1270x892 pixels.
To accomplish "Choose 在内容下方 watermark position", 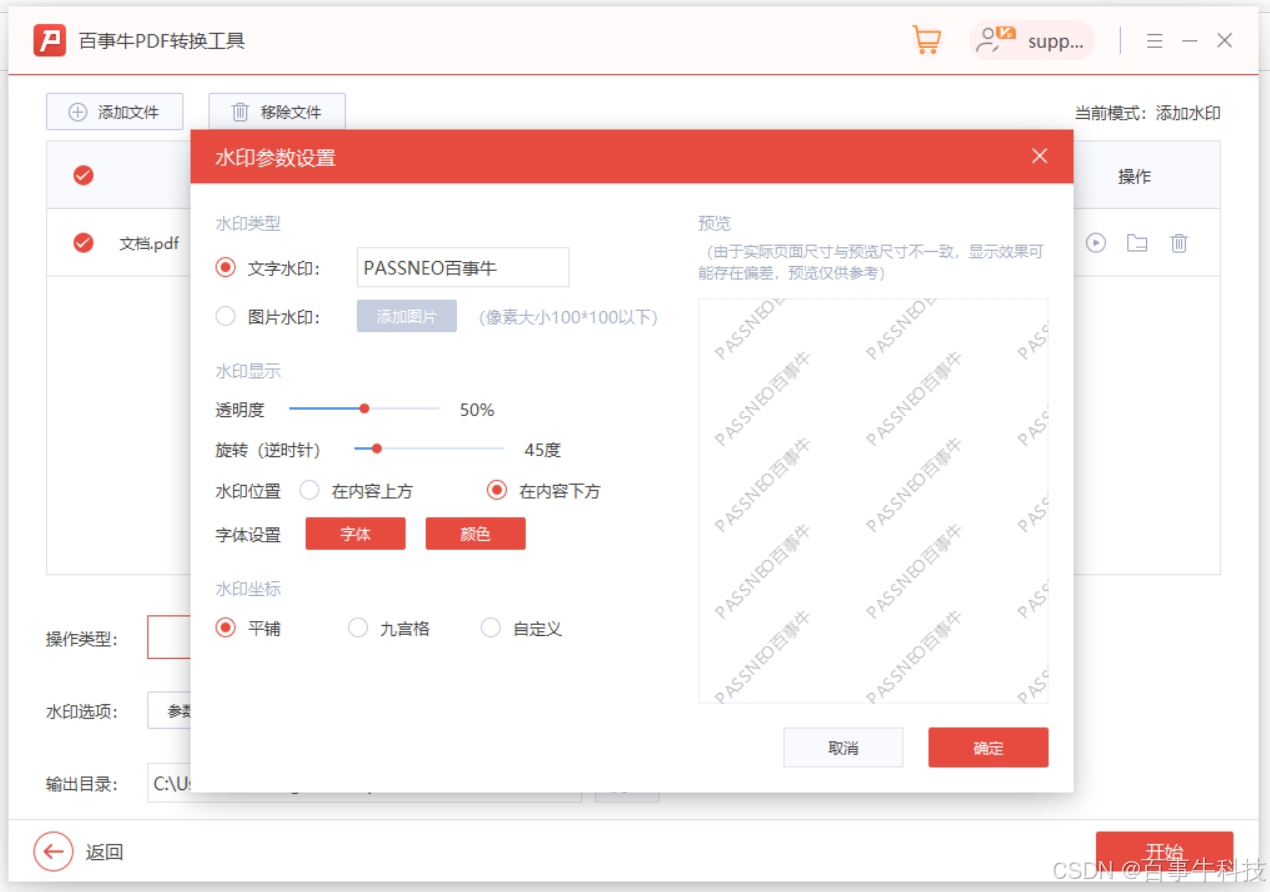I will (496, 491).
